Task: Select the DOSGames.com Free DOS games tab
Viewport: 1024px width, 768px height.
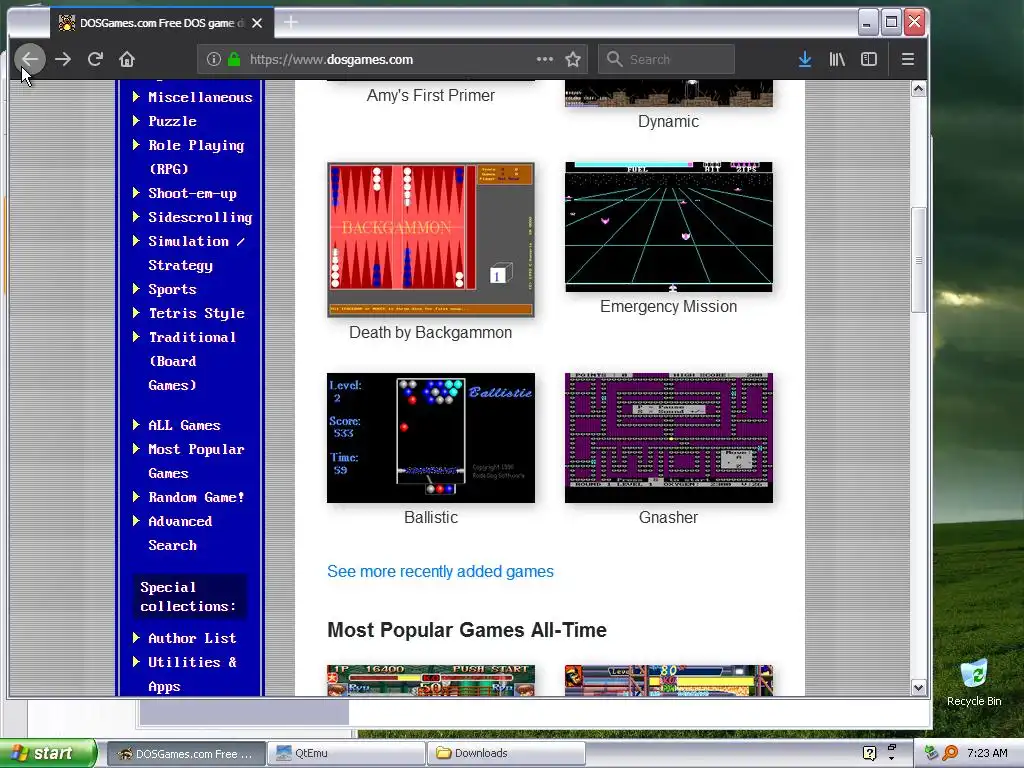Action: 161,23
